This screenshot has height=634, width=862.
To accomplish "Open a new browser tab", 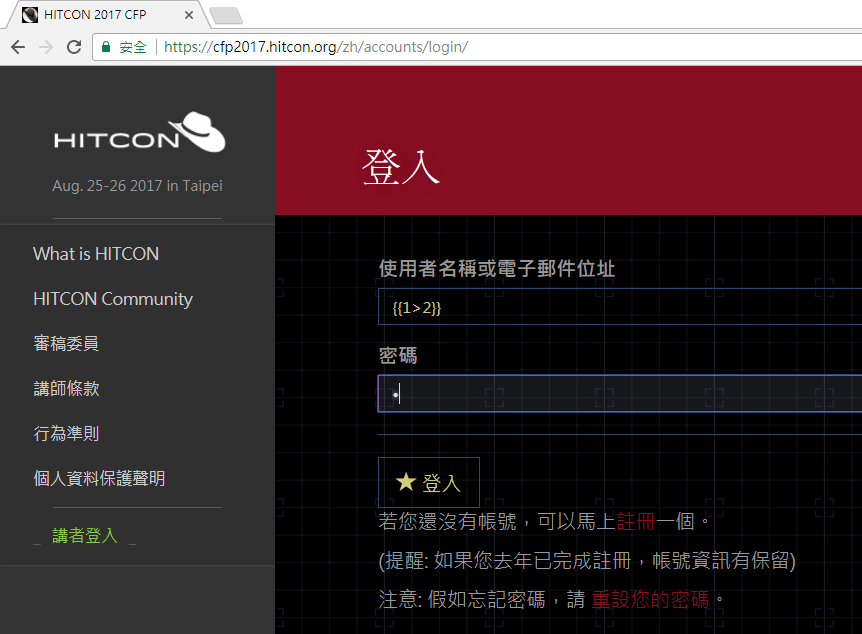I will (226, 15).
